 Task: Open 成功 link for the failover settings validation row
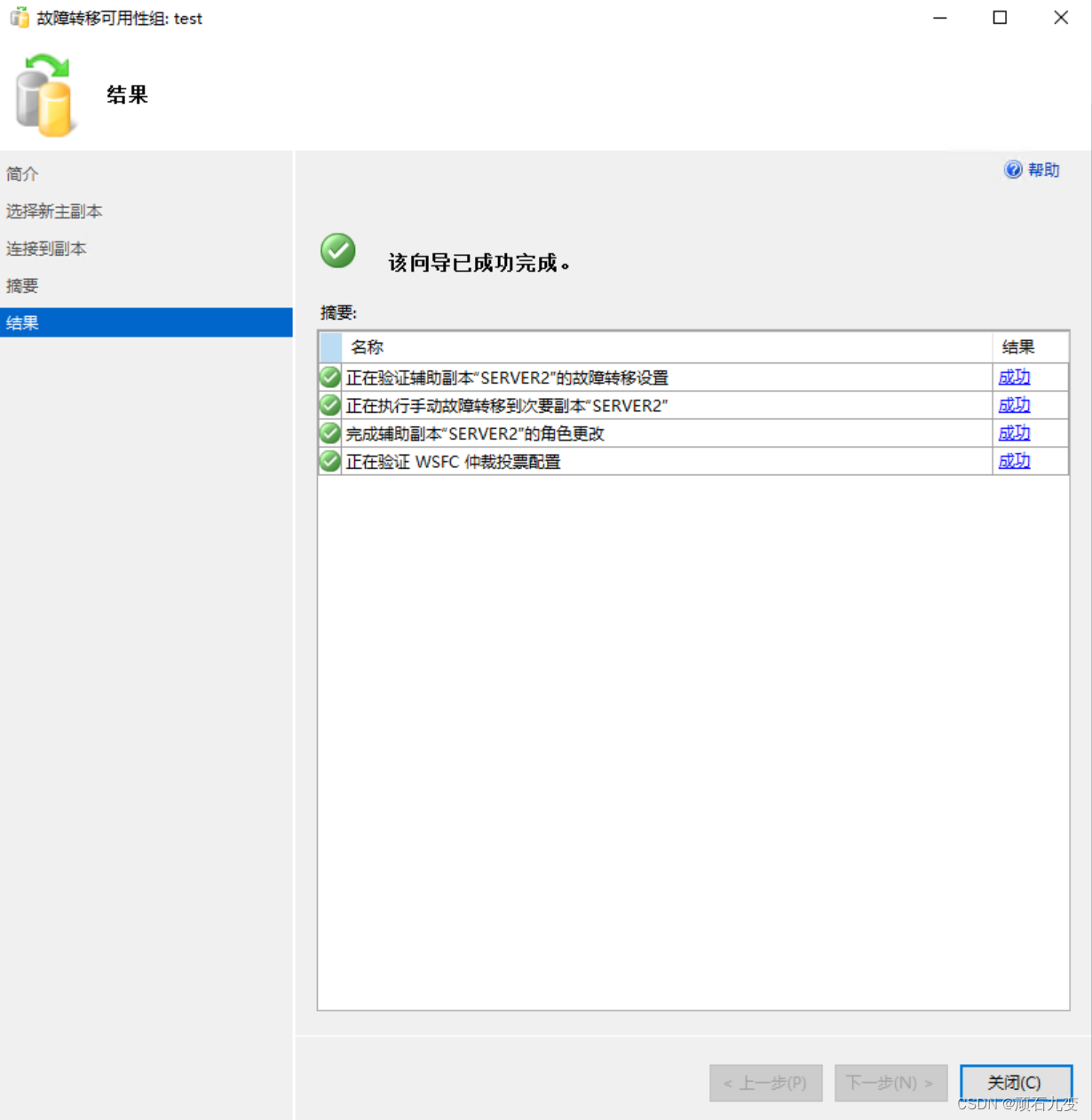pos(1014,377)
